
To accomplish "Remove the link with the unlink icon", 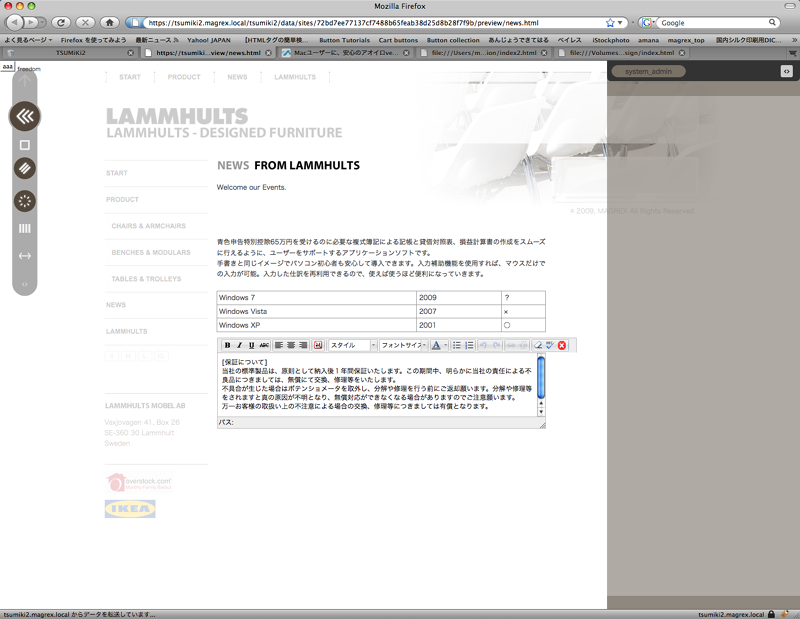I will point(523,345).
